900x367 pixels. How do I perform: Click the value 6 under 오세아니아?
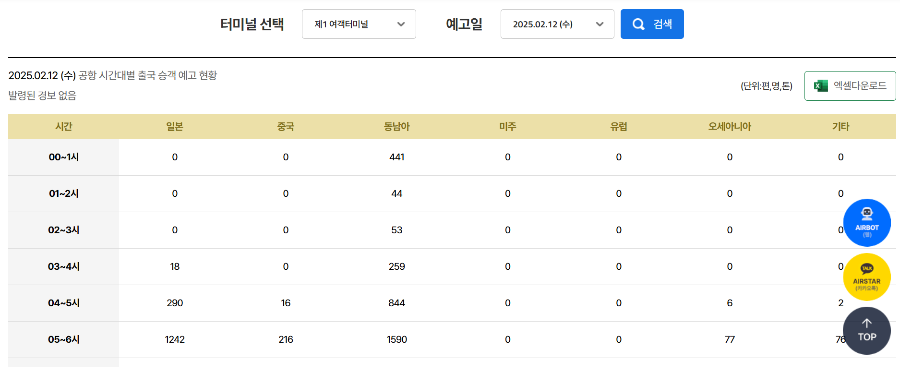(730, 303)
